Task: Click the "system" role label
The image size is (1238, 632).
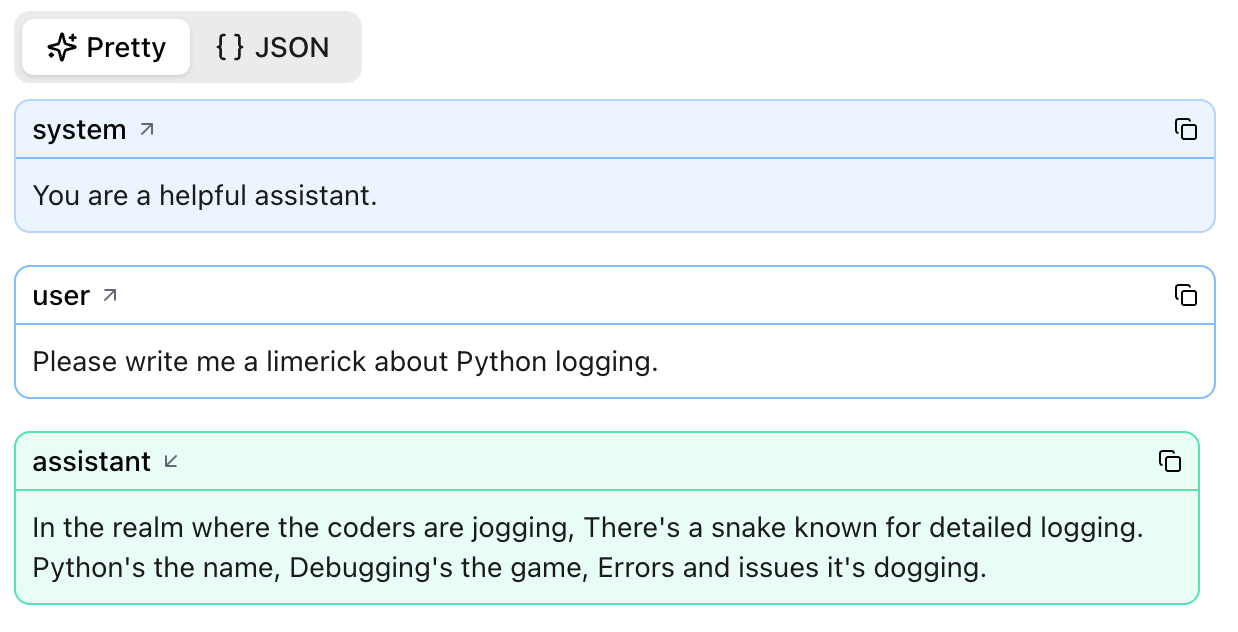Action: coord(79,130)
